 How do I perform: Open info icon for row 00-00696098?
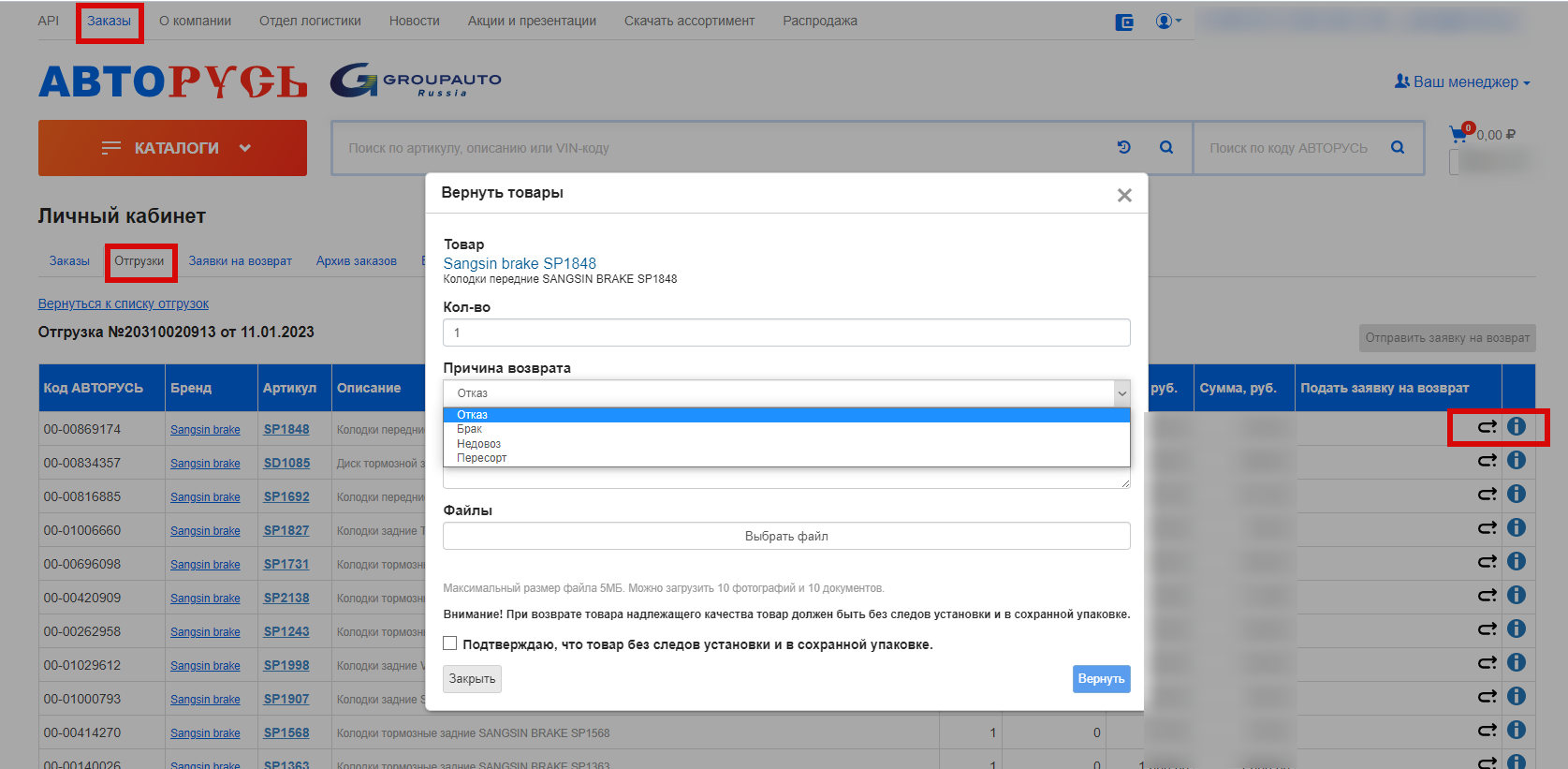pos(1517,561)
